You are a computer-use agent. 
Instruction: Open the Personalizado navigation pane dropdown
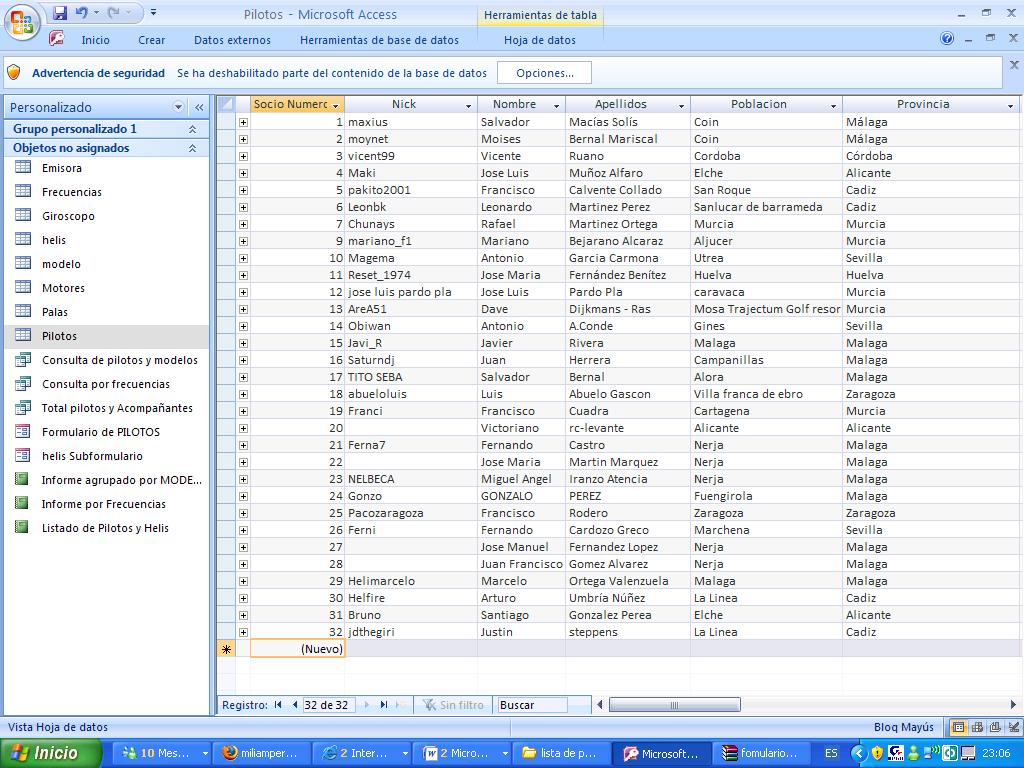pos(179,107)
